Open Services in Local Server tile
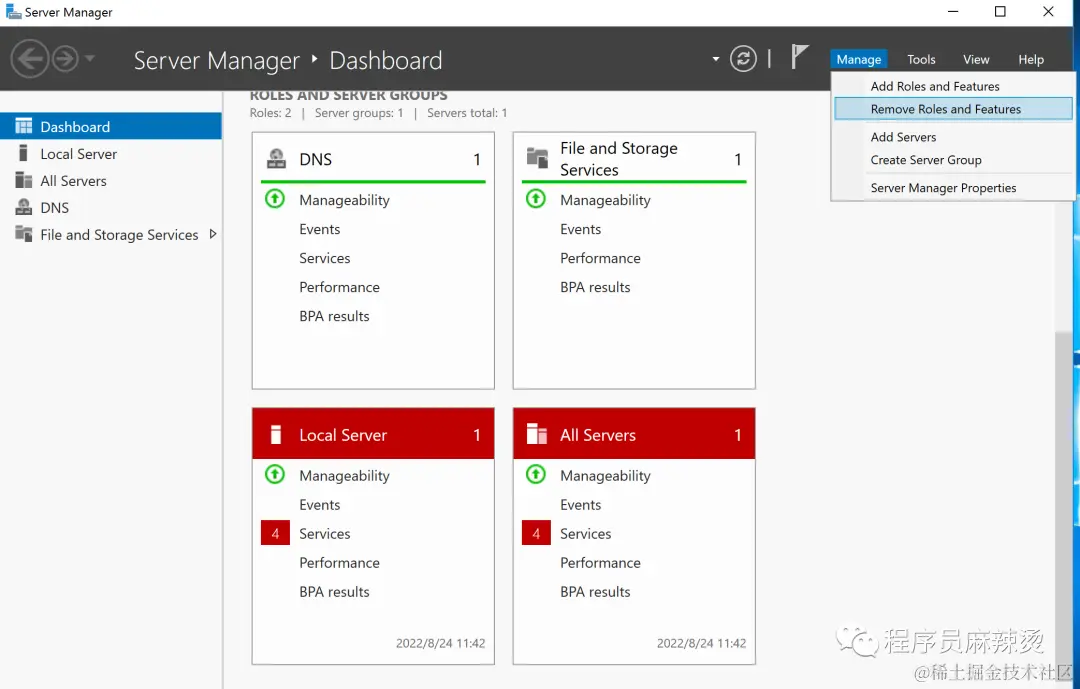1080x689 pixels. coord(324,533)
